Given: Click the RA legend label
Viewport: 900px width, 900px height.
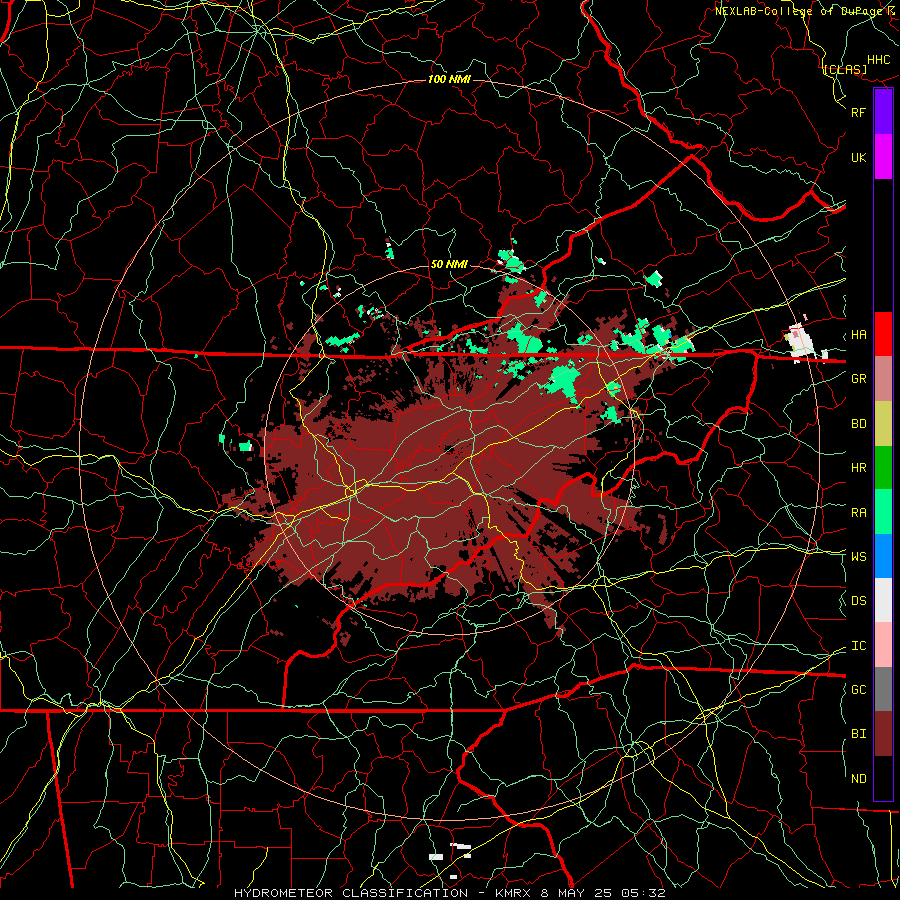Looking at the screenshot, I should (858, 513).
